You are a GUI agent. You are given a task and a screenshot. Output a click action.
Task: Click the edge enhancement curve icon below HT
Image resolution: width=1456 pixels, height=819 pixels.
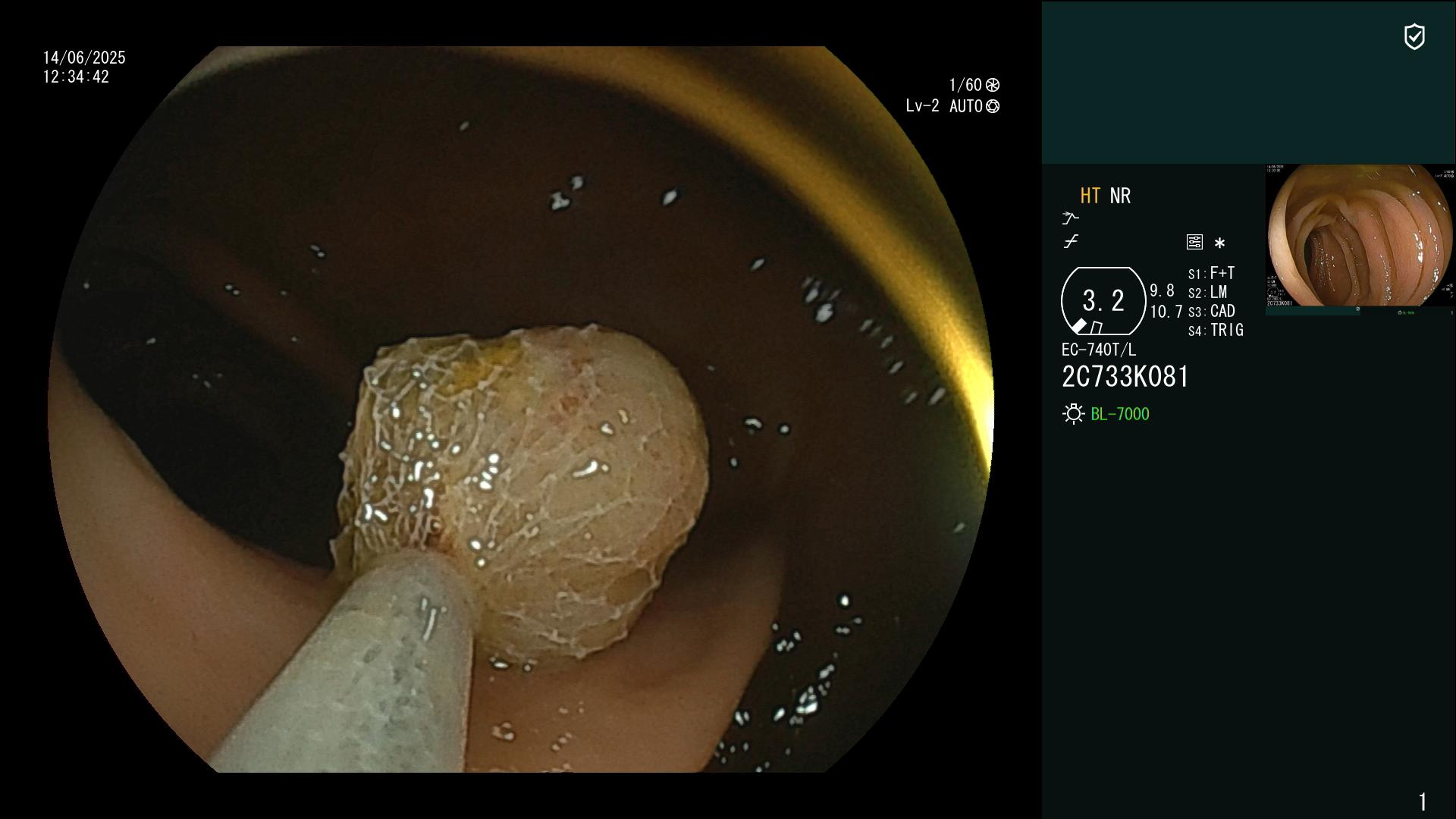pyautogui.click(x=1070, y=218)
